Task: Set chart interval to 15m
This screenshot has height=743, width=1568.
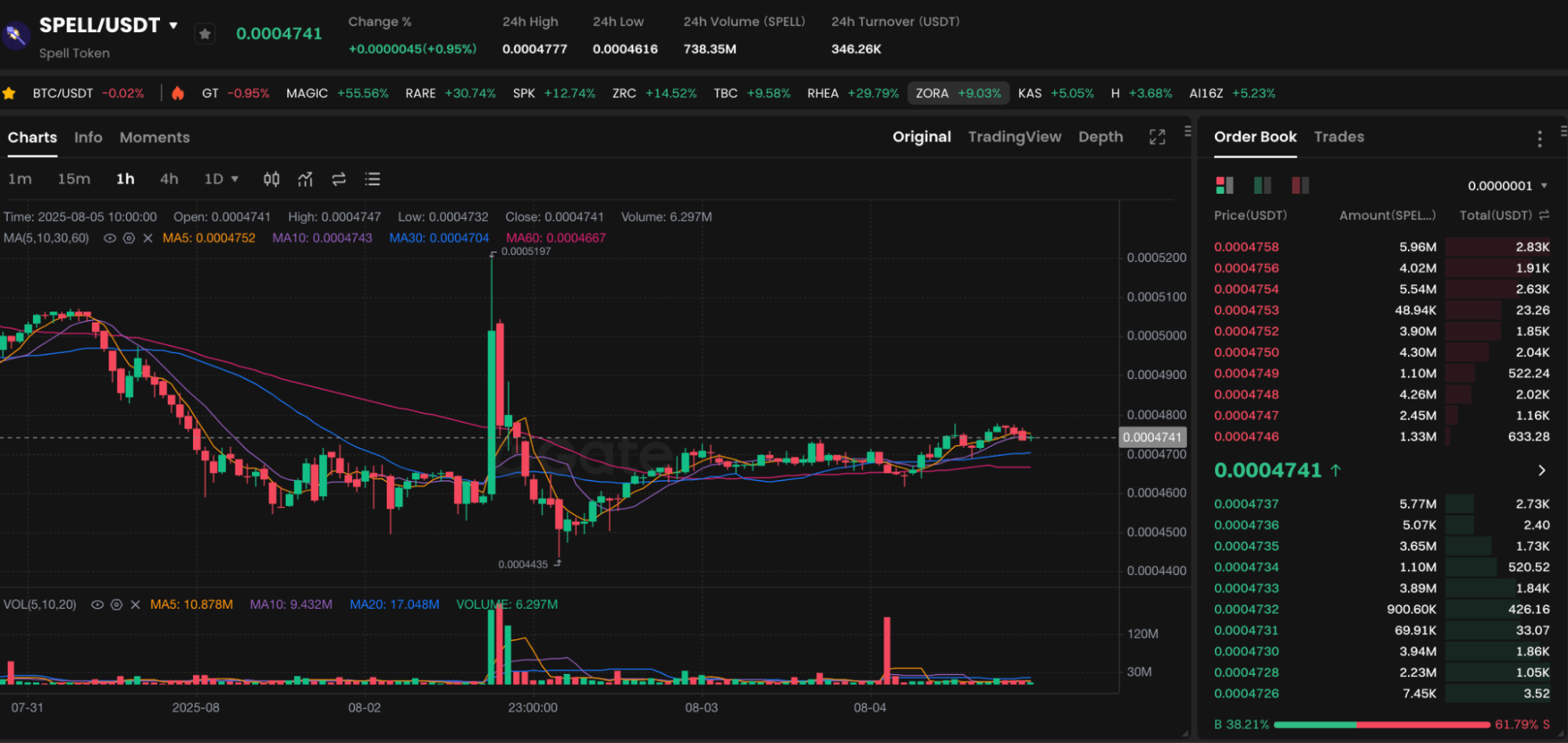Action: [x=74, y=179]
